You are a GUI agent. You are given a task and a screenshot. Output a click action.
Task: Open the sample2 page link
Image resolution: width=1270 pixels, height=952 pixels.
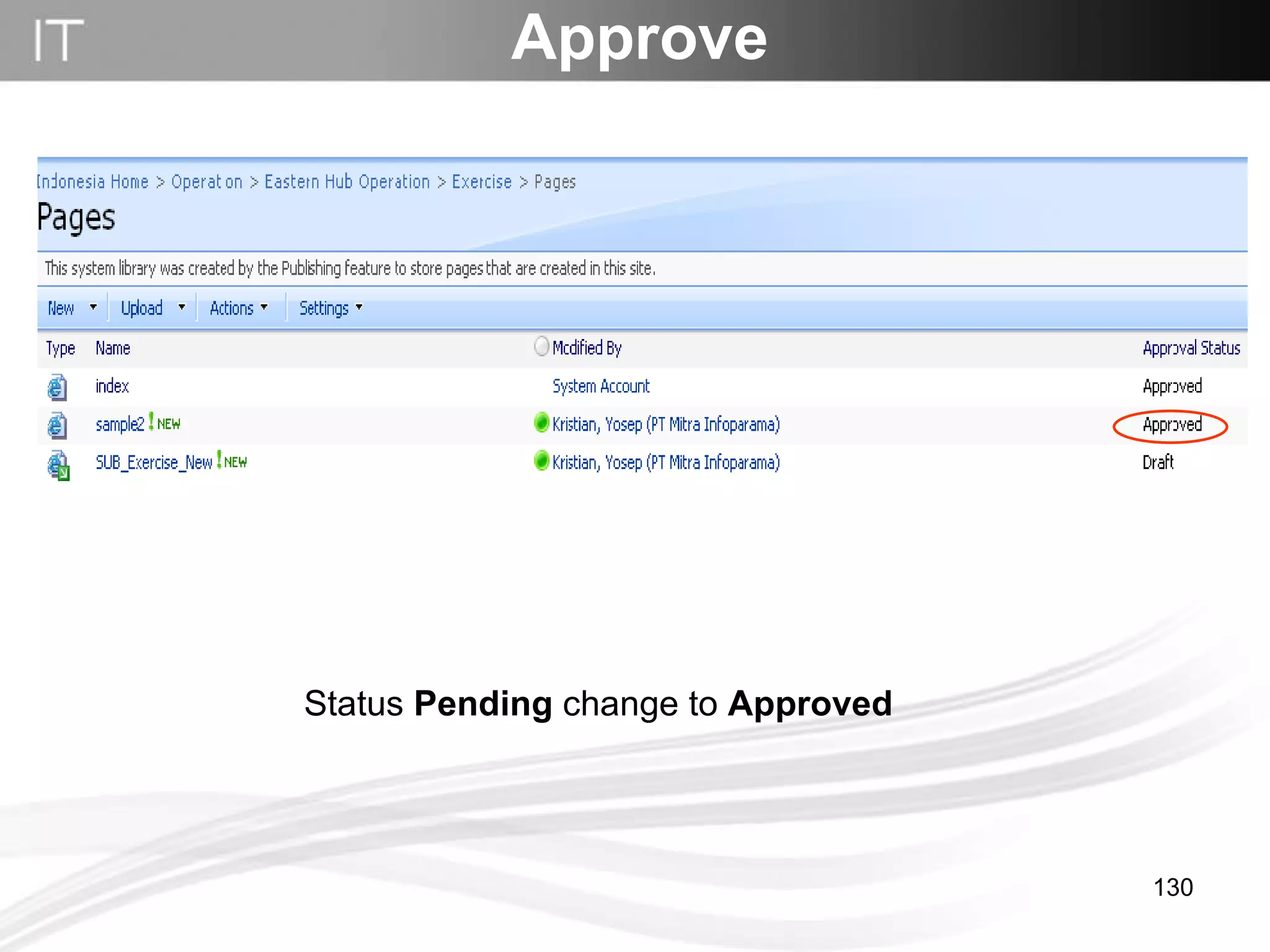pos(120,425)
